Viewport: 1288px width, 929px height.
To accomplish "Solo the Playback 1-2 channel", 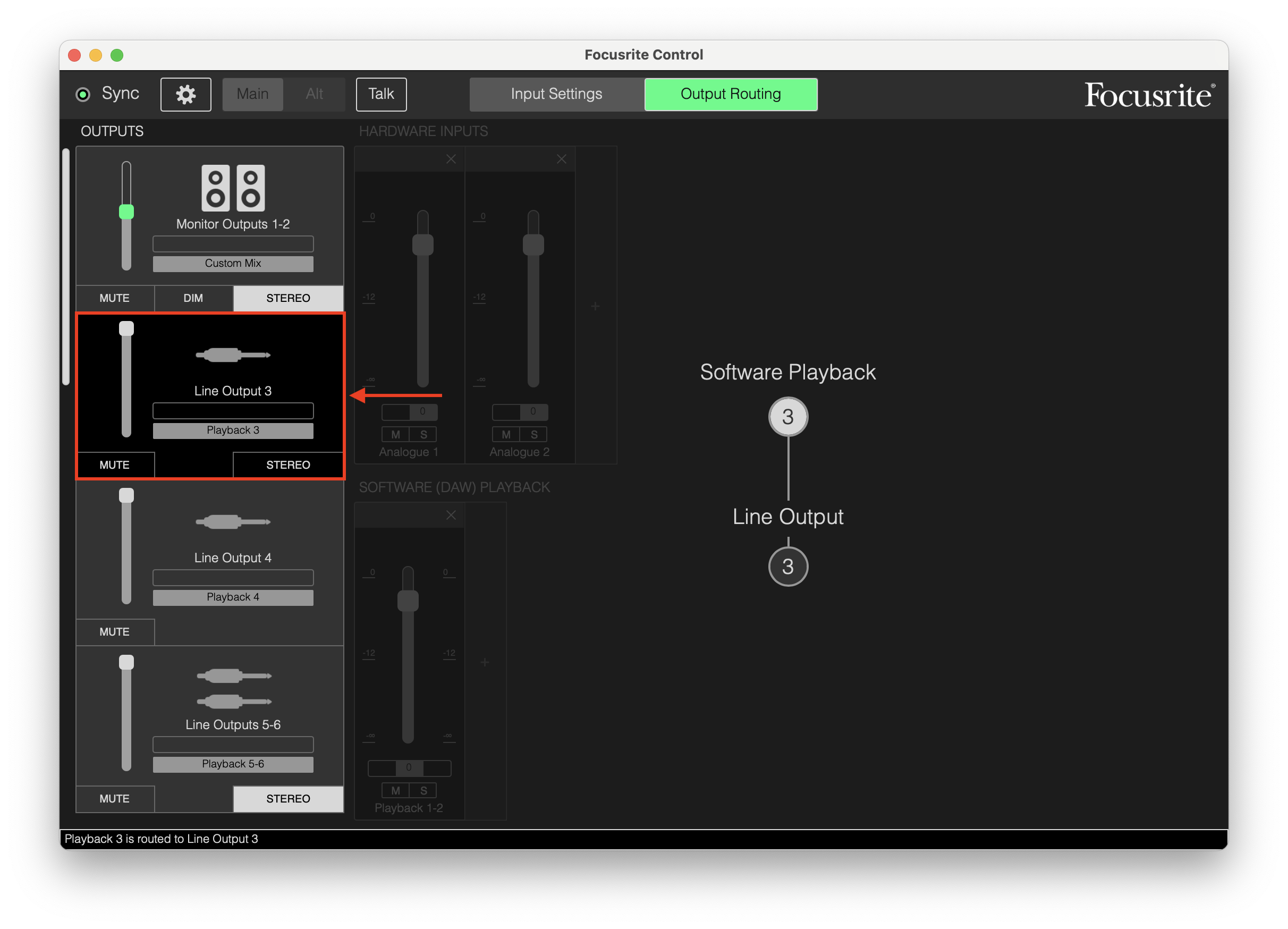I will coord(423,790).
